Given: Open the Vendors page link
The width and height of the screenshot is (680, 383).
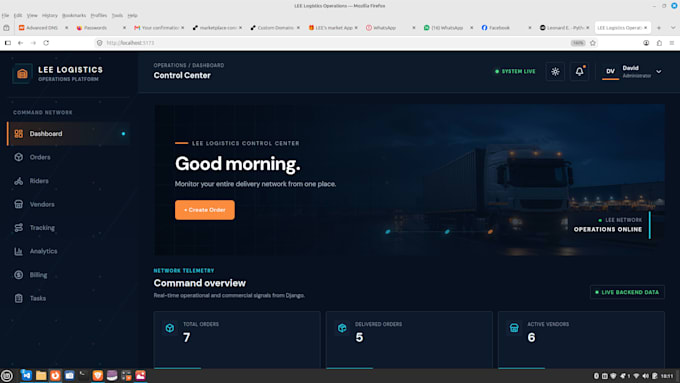Looking at the screenshot, I should [x=42, y=204].
